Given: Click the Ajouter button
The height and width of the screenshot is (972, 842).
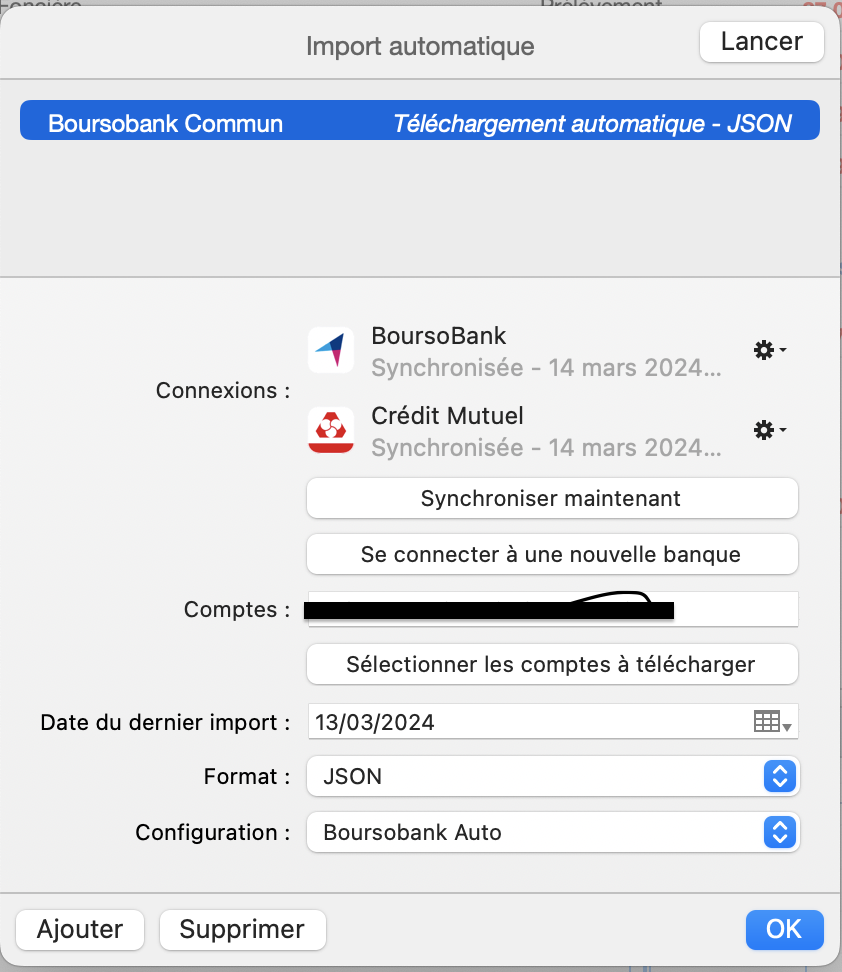Looking at the screenshot, I should pos(80,929).
